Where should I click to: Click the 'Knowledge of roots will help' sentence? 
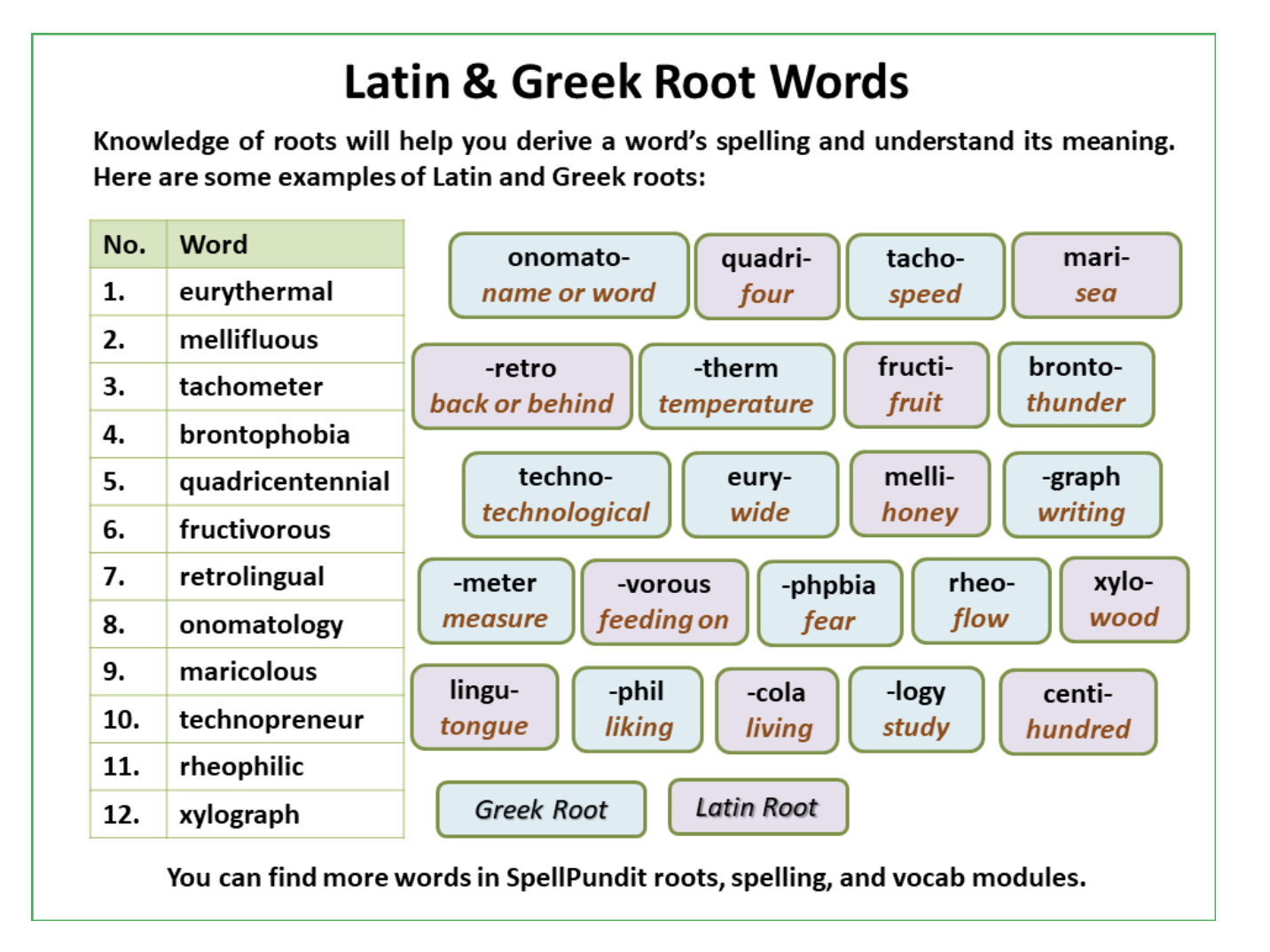click(634, 141)
